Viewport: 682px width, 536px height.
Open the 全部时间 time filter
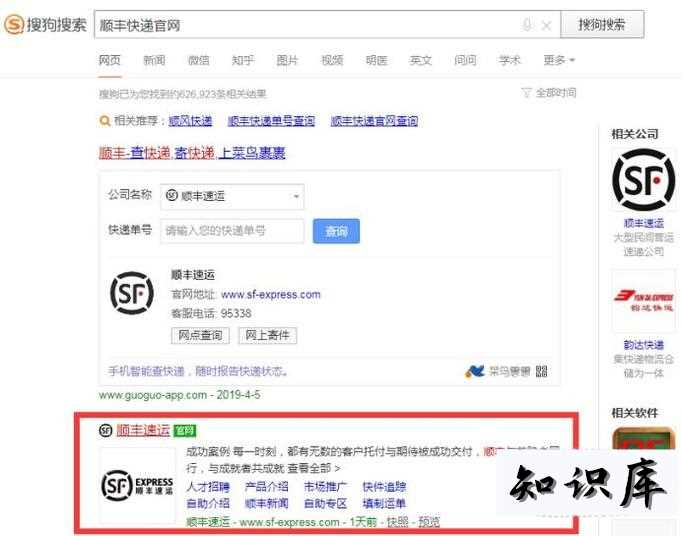click(x=556, y=93)
